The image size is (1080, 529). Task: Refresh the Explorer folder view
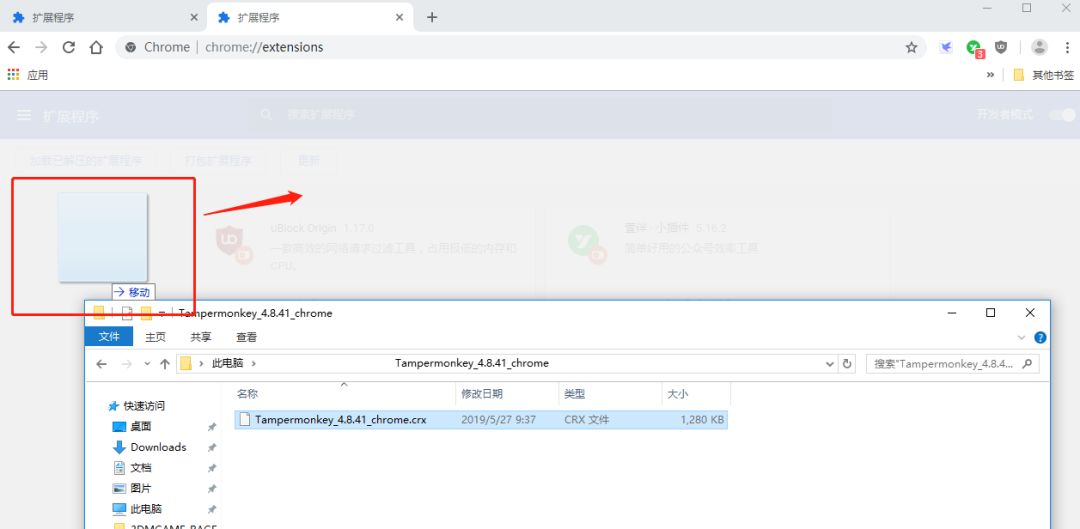point(847,364)
